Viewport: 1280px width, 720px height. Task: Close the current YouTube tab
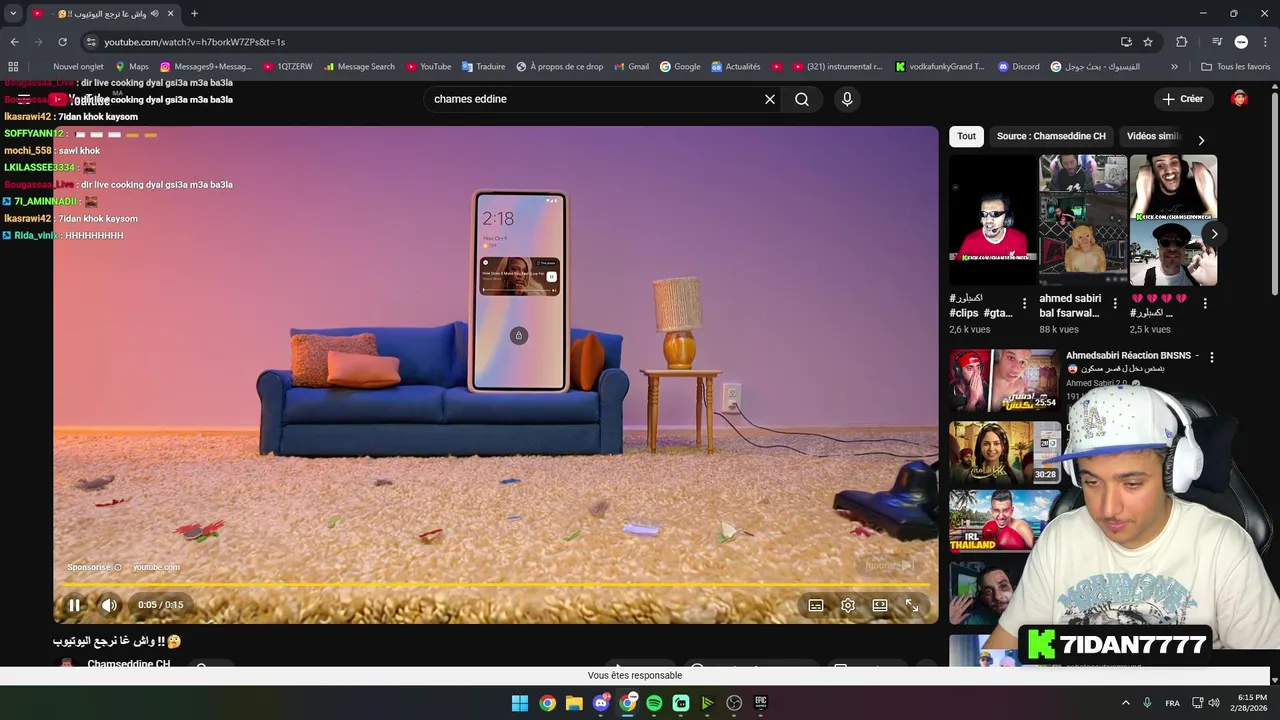click(x=170, y=14)
